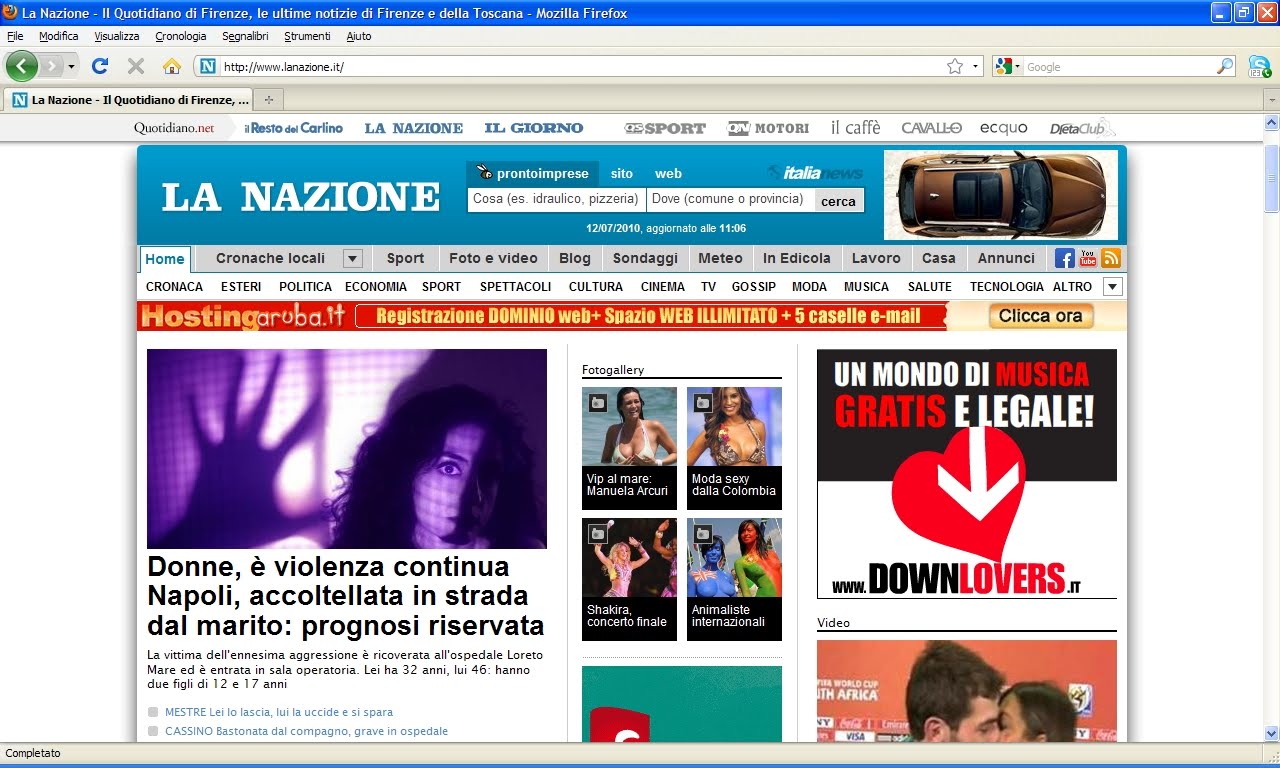The image size is (1280, 768).
Task: Open the Sondaggi tab
Action: click(645, 258)
